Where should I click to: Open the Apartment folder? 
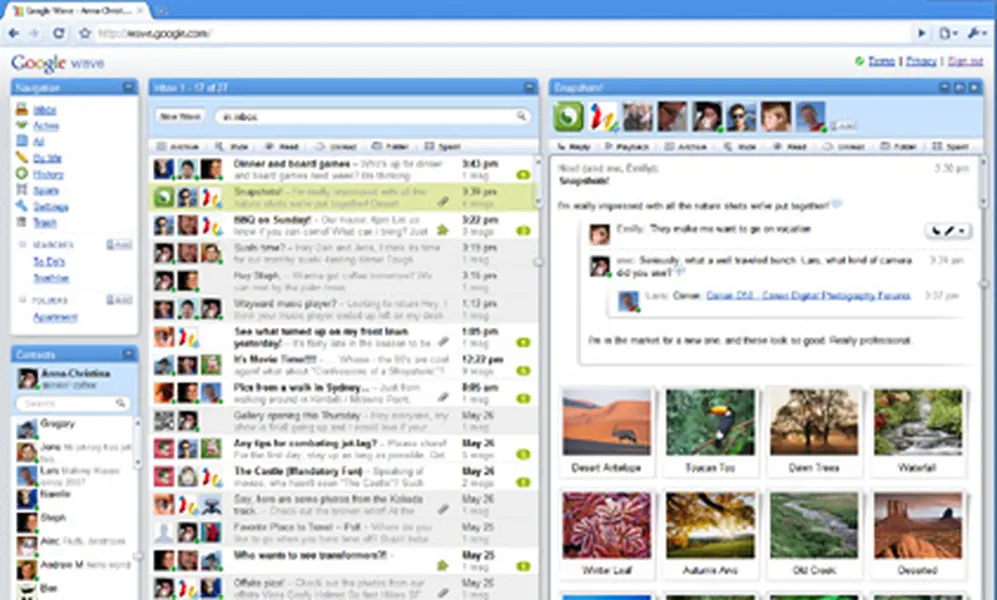click(x=55, y=317)
